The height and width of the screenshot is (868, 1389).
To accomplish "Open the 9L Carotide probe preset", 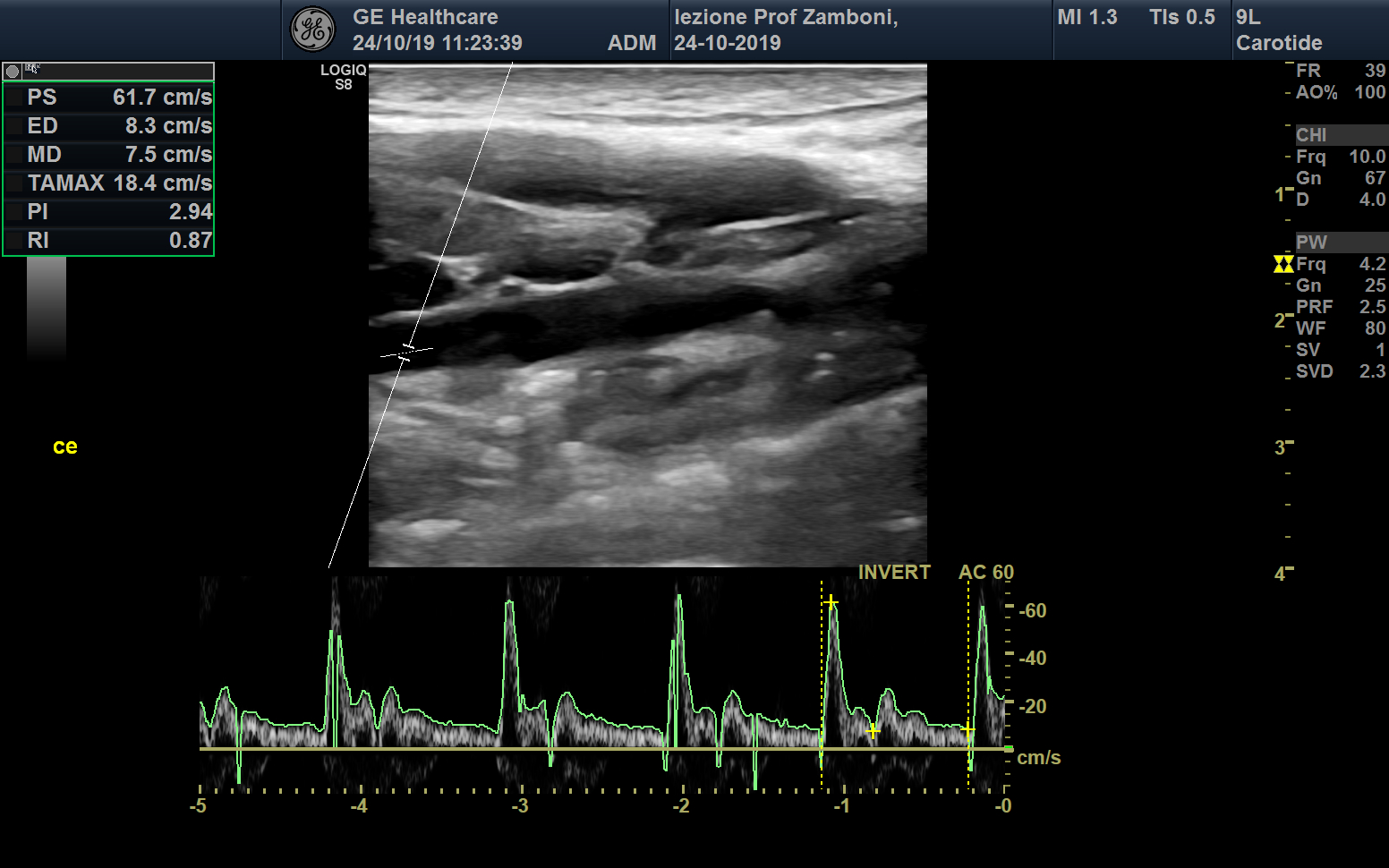I will pyautogui.click(x=1278, y=30).
